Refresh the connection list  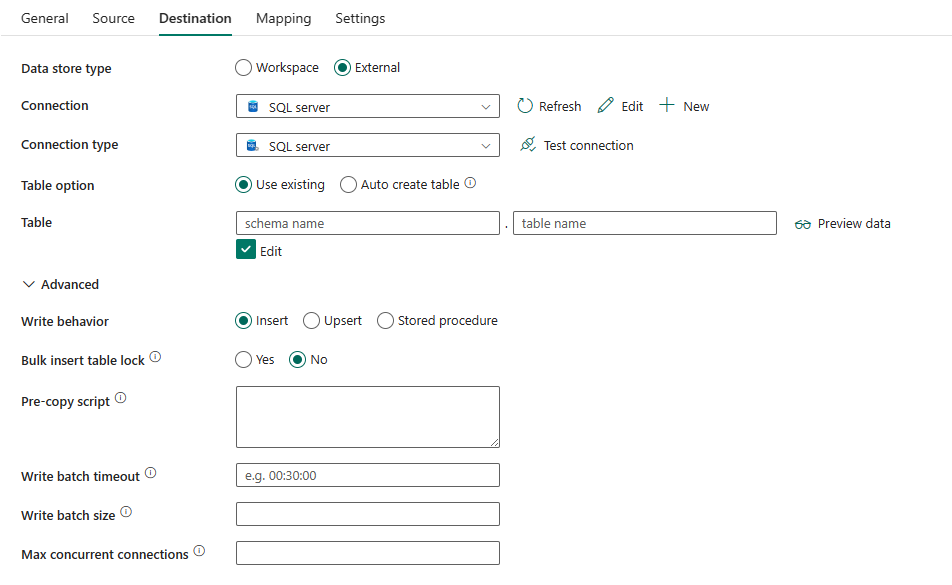pos(549,105)
